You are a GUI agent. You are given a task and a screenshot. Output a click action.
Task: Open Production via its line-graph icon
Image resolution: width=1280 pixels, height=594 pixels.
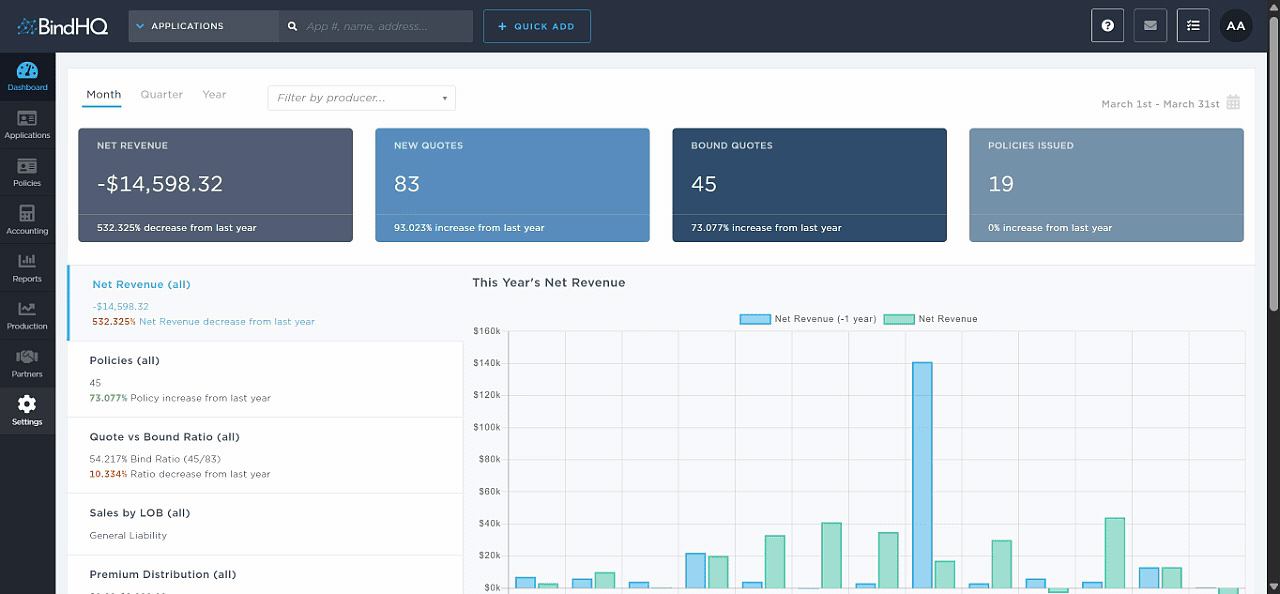point(27,309)
